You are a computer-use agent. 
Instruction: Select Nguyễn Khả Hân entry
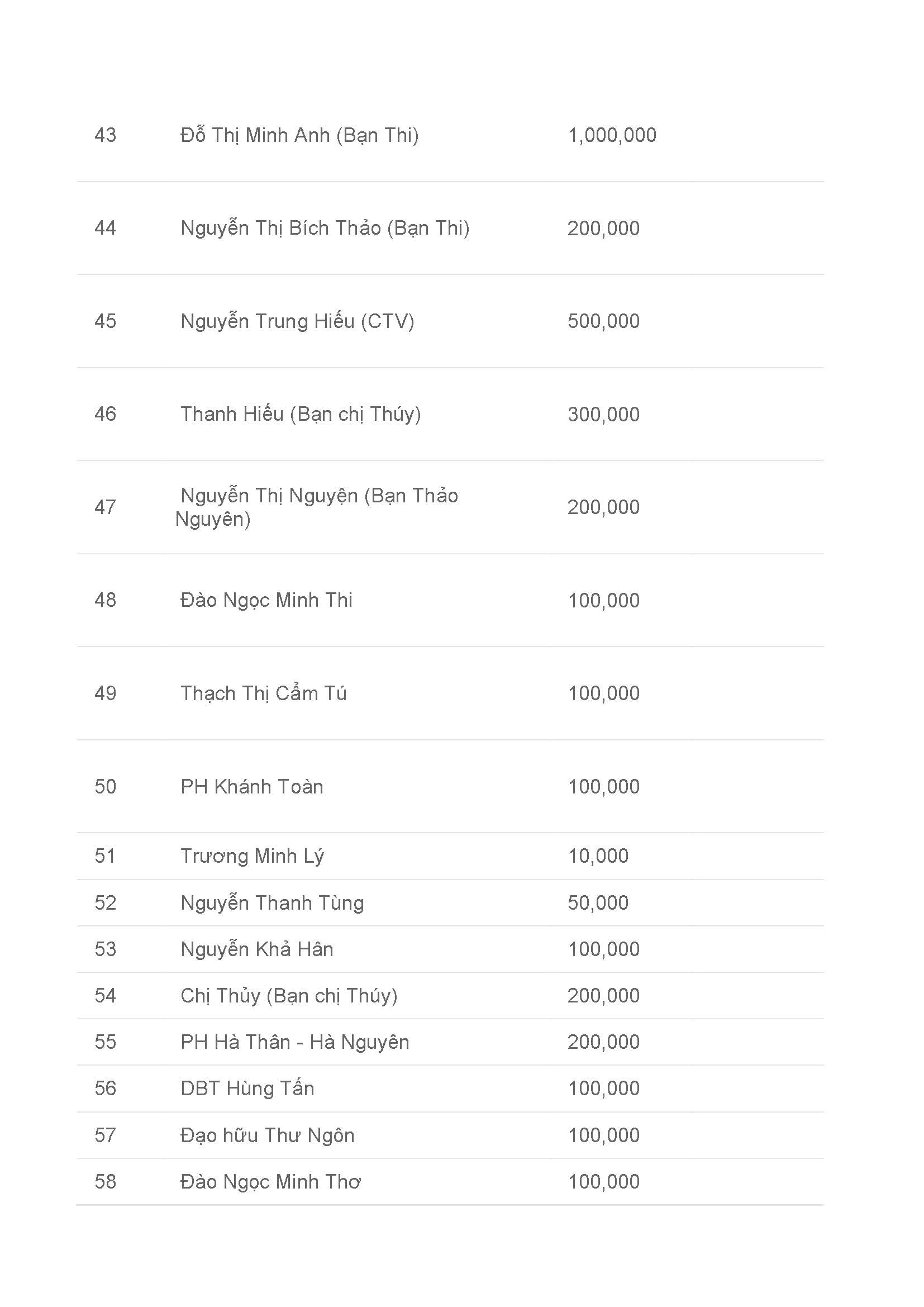click(256, 949)
